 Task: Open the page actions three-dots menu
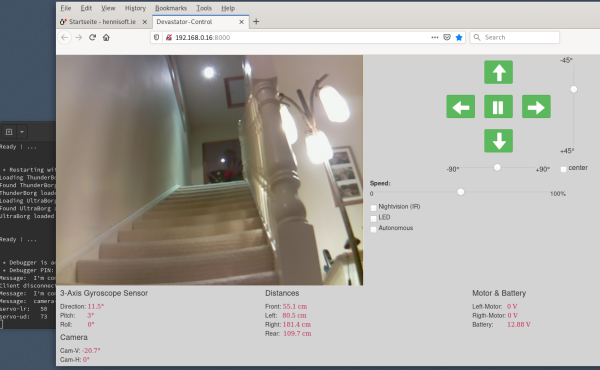(434, 37)
